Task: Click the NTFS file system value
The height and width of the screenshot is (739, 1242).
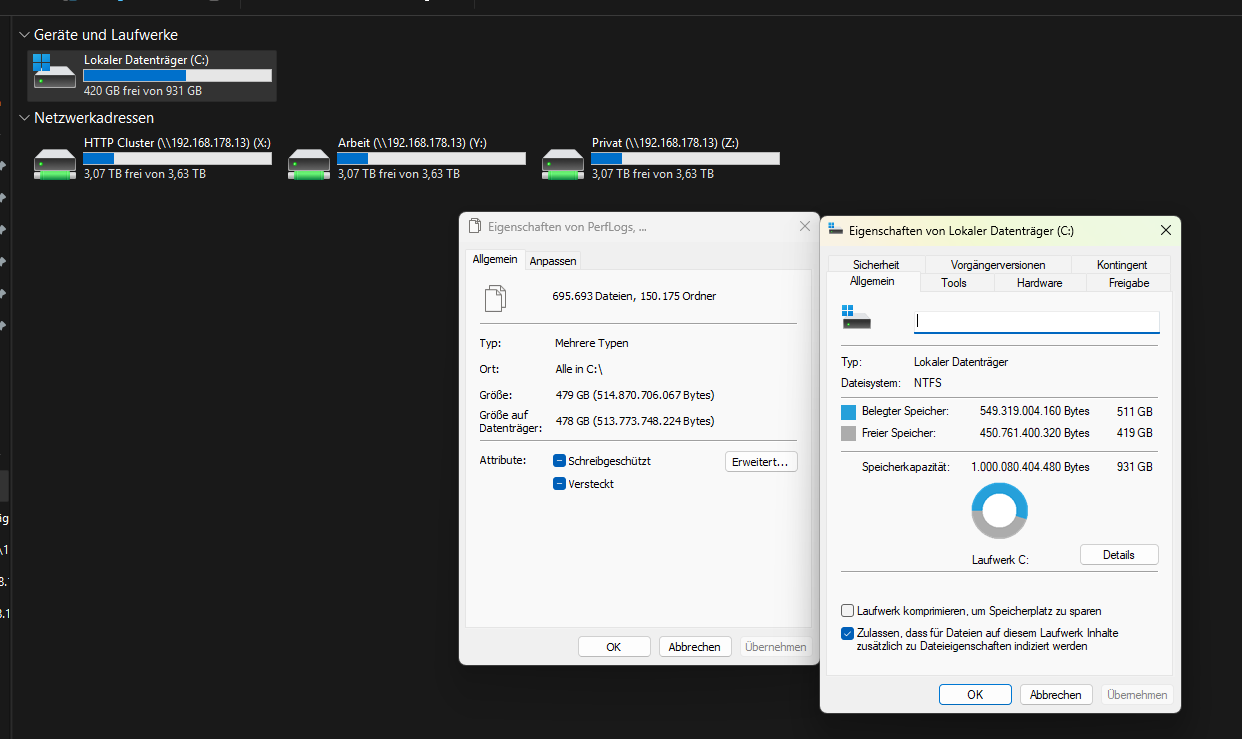Action: 928,383
